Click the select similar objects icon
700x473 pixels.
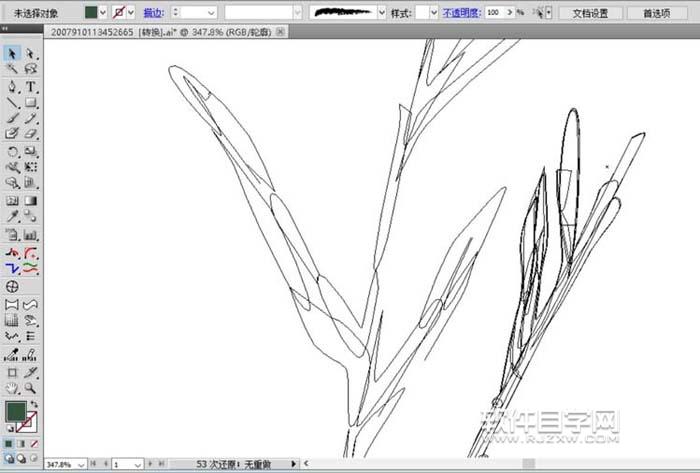pyautogui.click(x=540, y=13)
